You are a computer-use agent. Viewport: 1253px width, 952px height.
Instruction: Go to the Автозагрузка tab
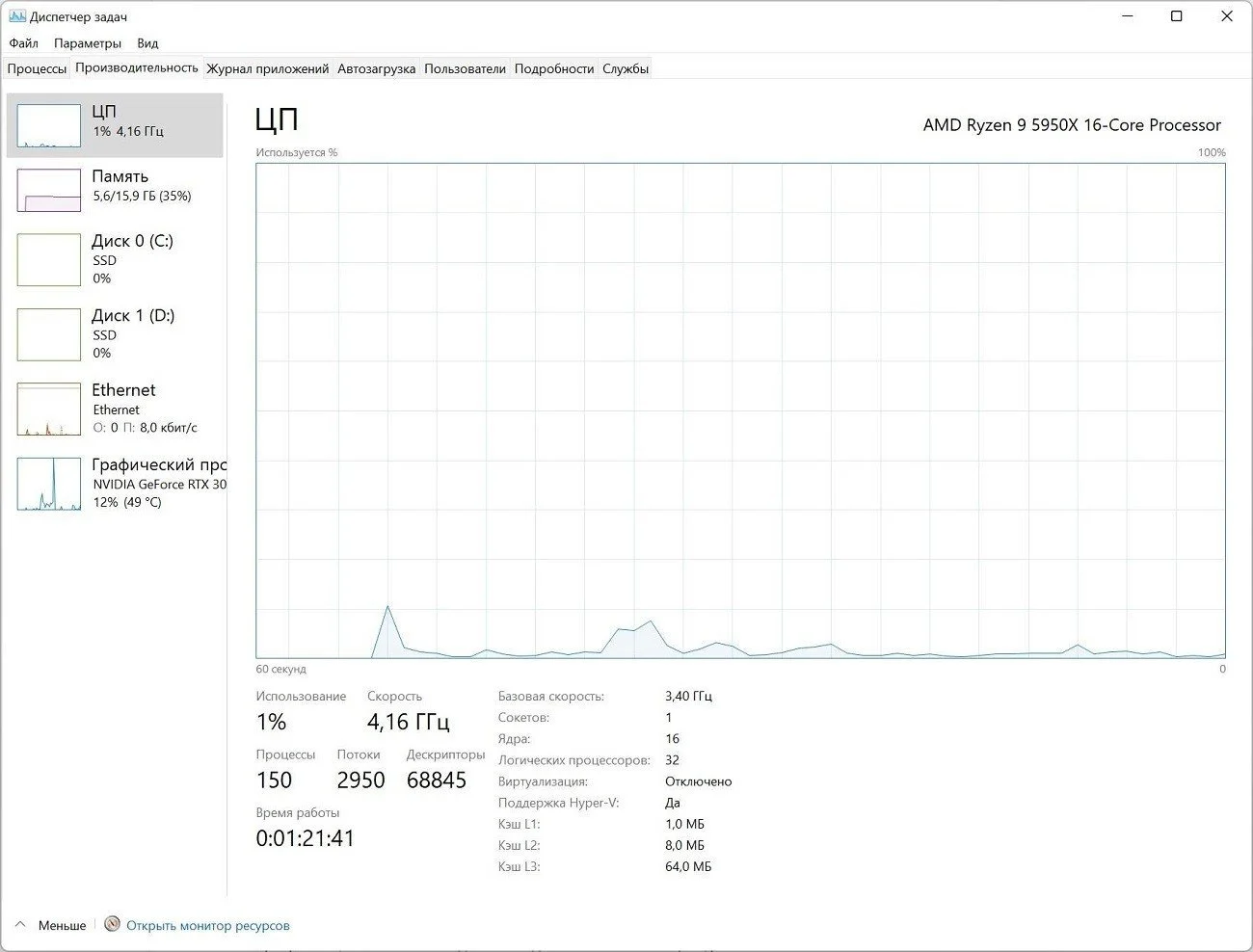click(376, 68)
